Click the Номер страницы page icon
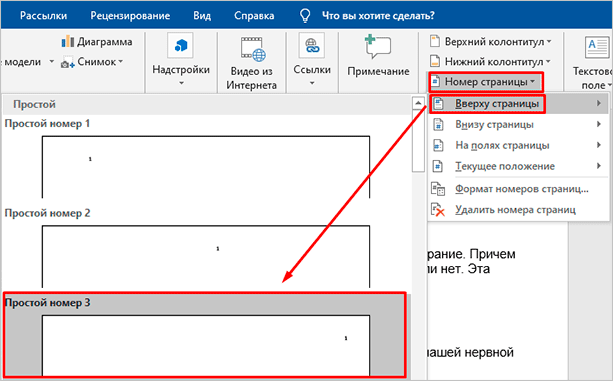 [x=435, y=81]
